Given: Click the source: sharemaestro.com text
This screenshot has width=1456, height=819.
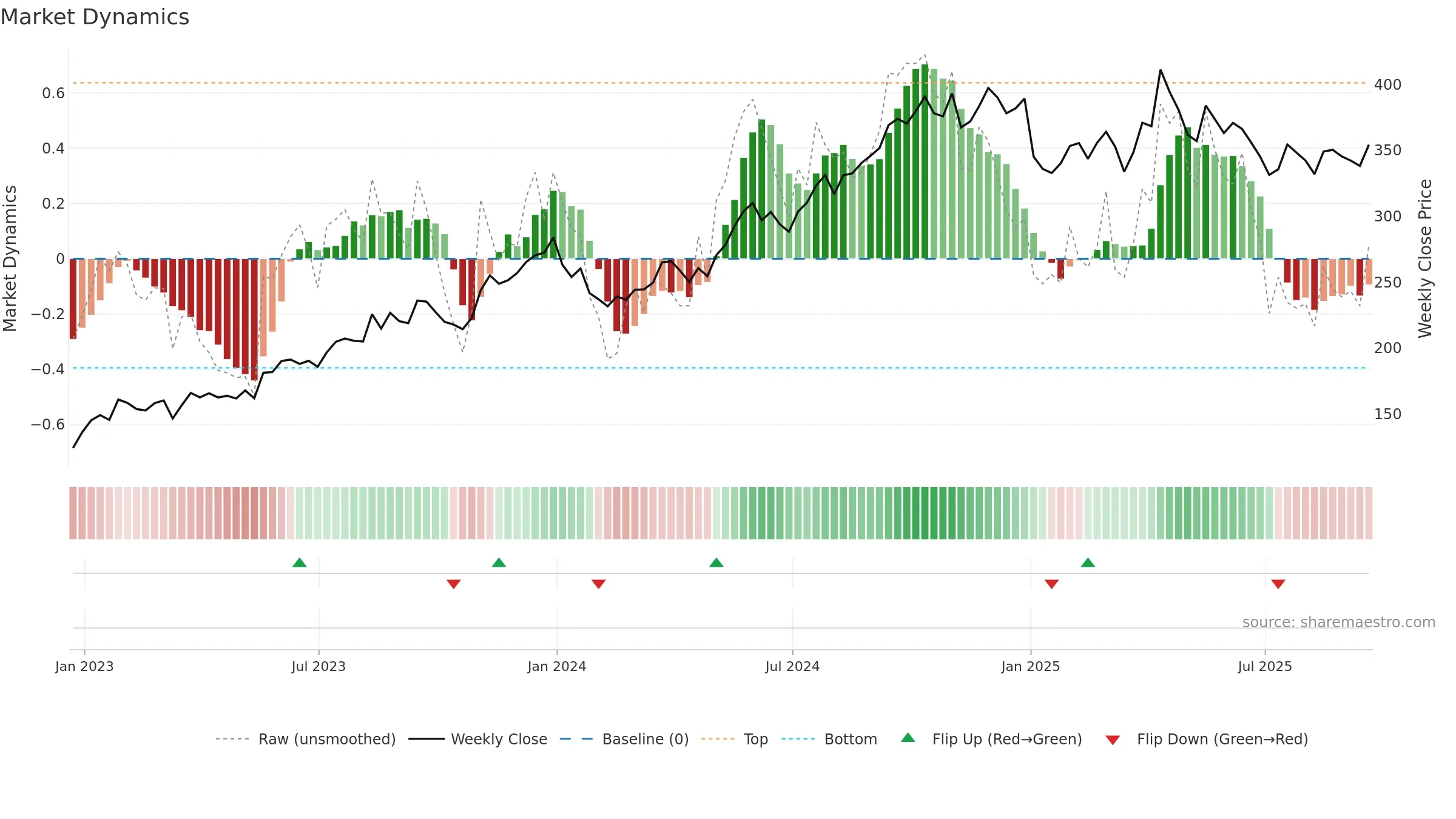Looking at the screenshot, I should pos(1339,622).
